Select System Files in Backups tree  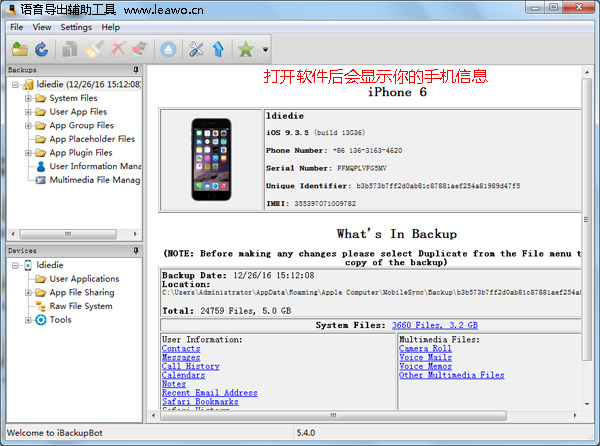[x=73, y=98]
